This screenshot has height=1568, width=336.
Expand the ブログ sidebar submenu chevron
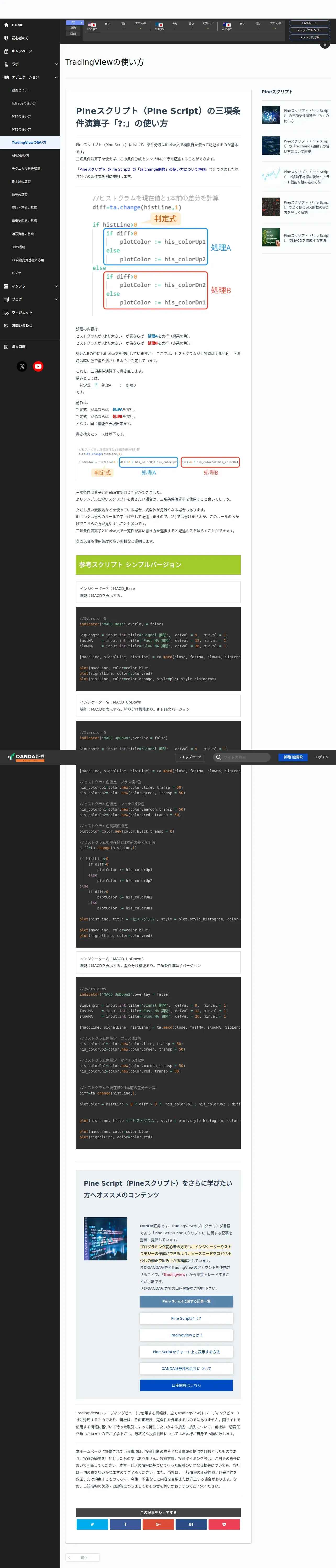(x=56, y=299)
